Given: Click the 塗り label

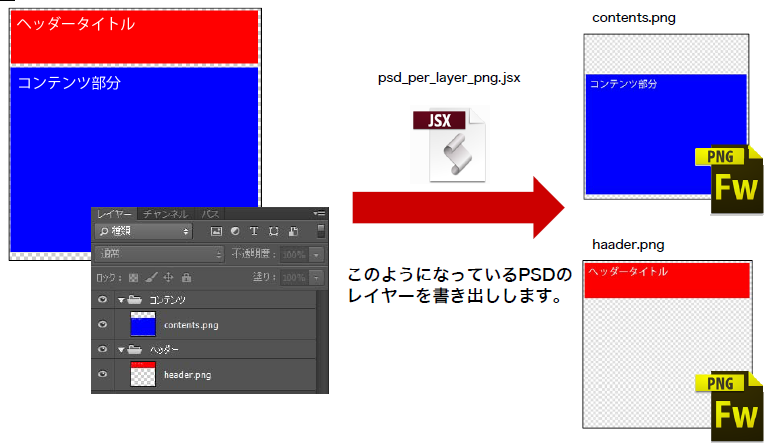Looking at the screenshot, I should [264, 277].
